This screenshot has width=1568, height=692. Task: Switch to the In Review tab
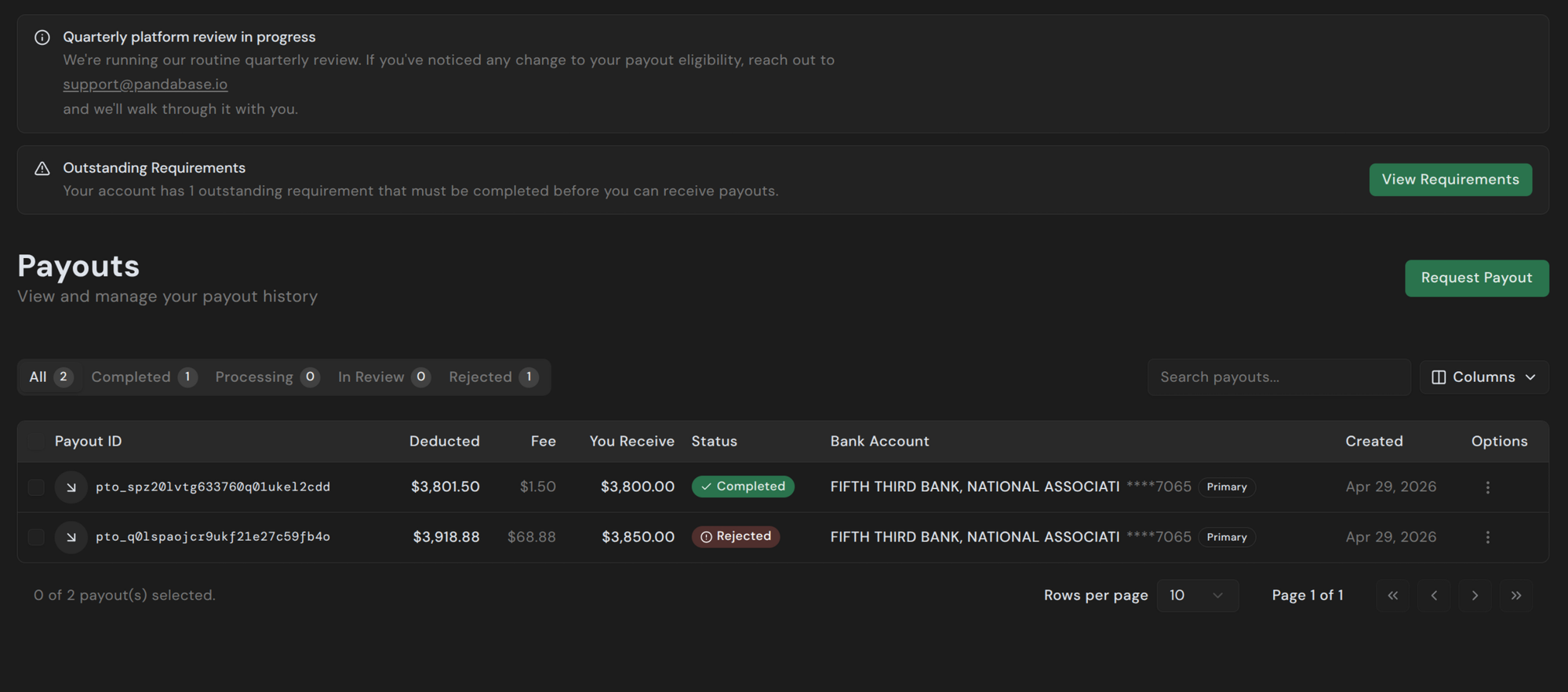(x=384, y=377)
